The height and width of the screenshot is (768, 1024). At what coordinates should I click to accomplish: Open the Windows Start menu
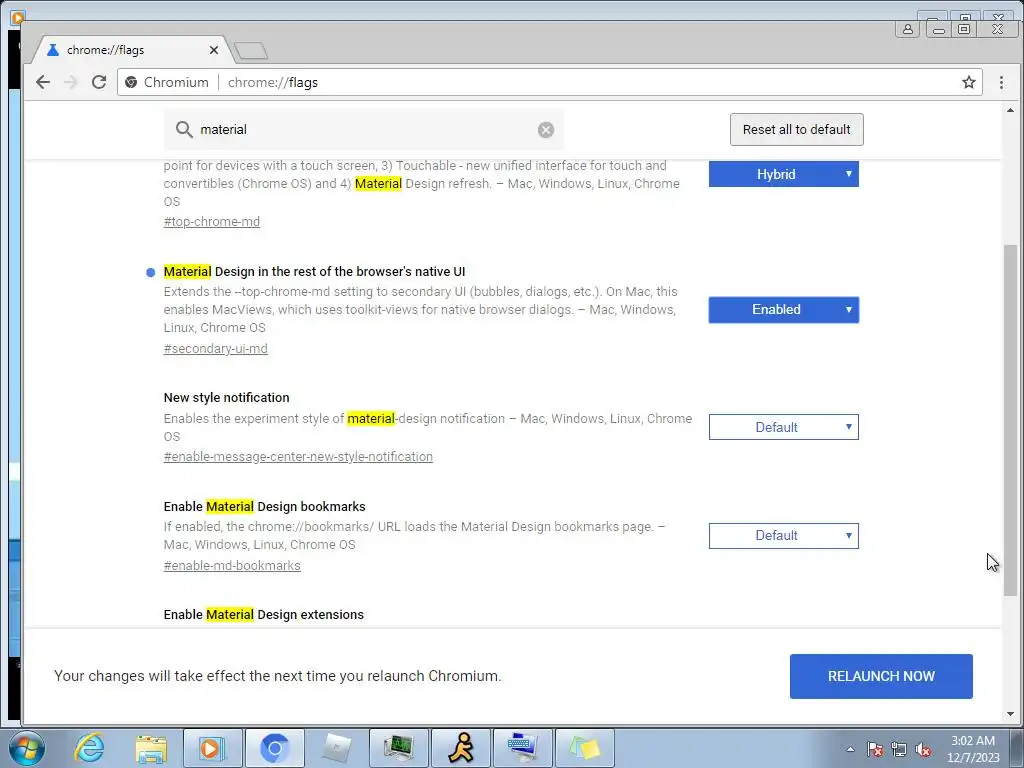27,748
